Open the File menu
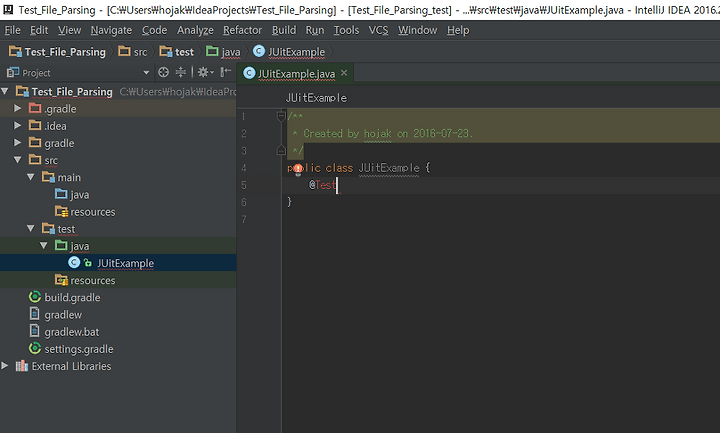The image size is (720, 433). tap(12, 30)
